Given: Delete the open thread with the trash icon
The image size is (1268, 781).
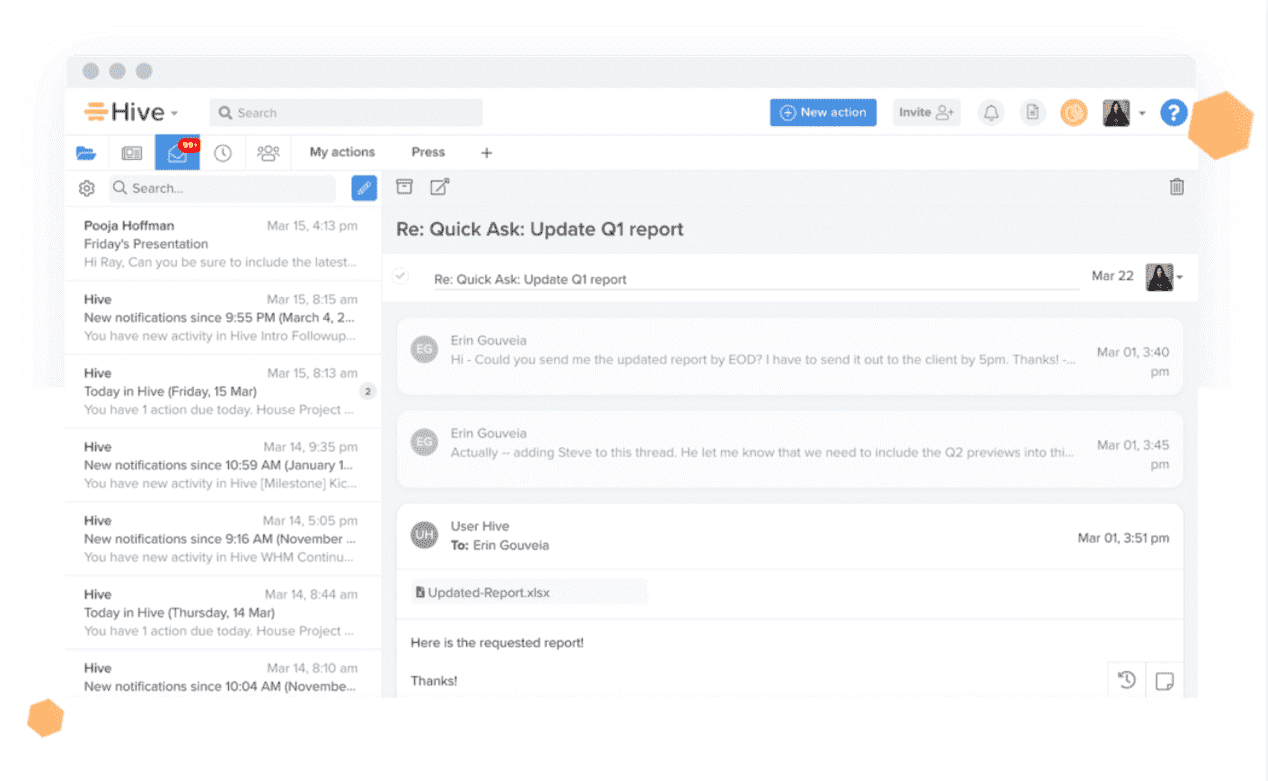Looking at the screenshot, I should click(1176, 187).
